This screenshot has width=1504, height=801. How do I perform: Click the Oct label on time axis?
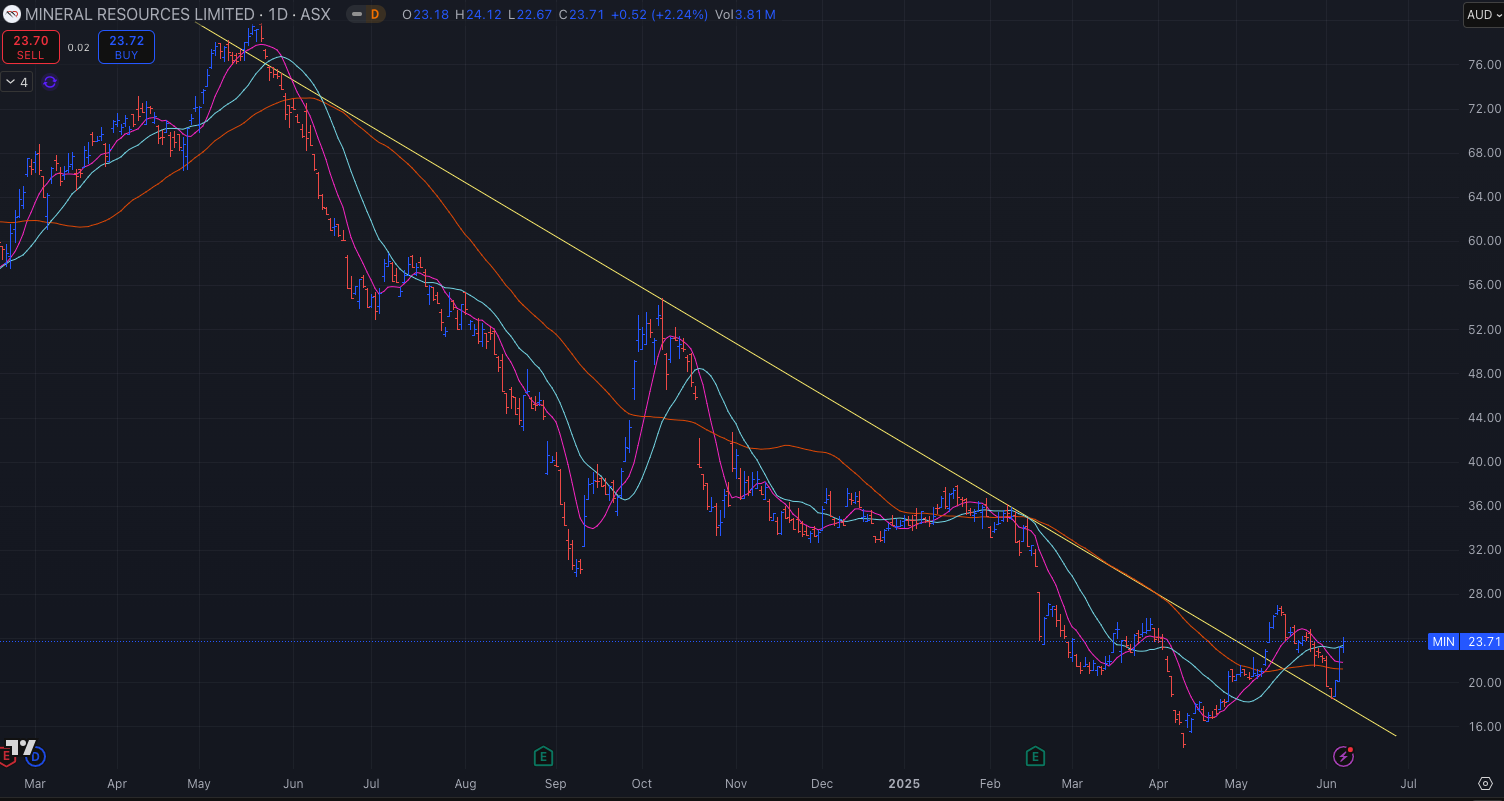point(642,783)
